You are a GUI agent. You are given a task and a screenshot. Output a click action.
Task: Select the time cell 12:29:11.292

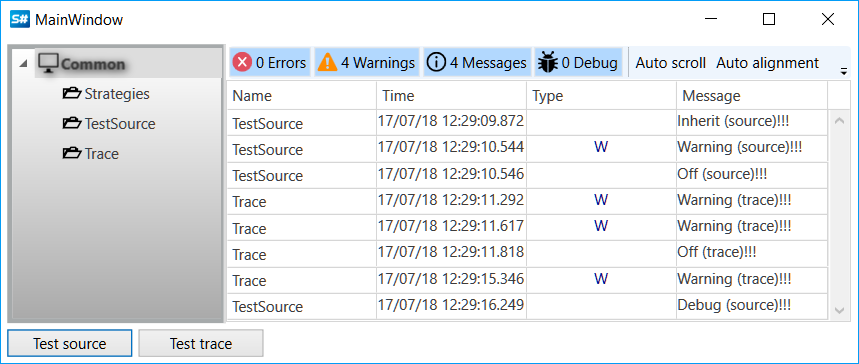click(451, 201)
